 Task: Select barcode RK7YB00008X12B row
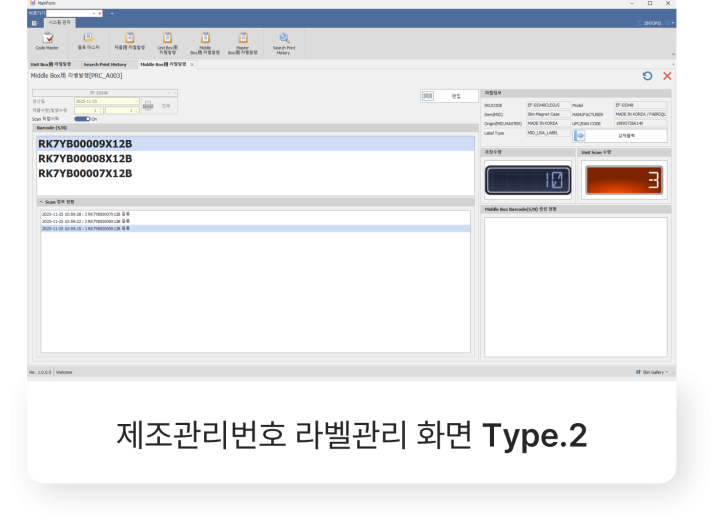[255, 158]
